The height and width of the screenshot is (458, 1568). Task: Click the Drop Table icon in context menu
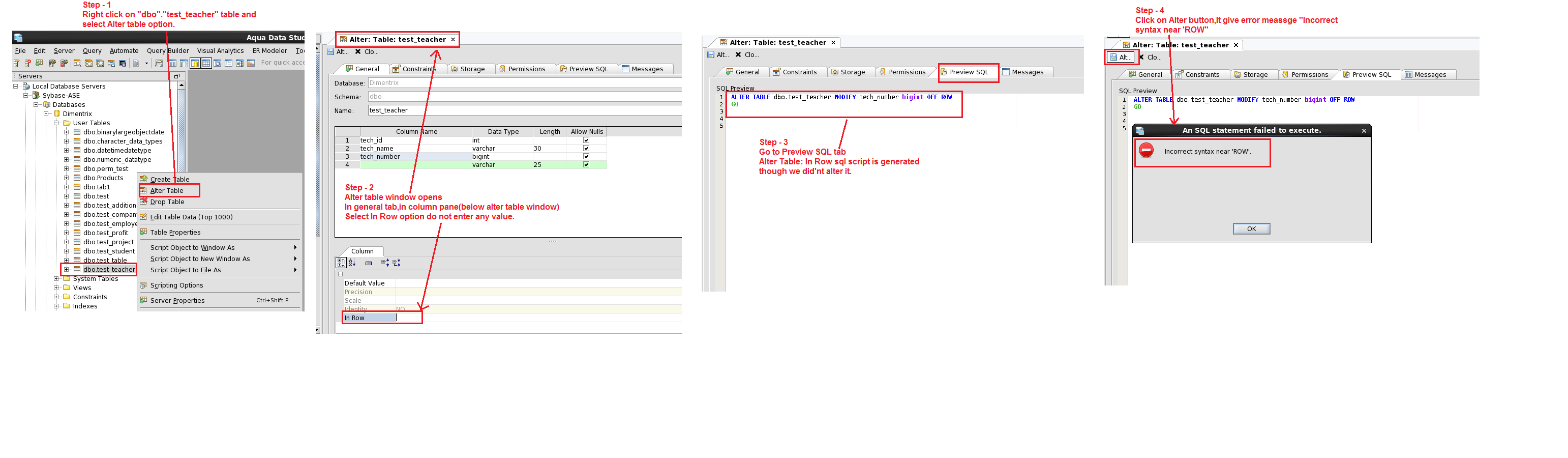tap(144, 202)
